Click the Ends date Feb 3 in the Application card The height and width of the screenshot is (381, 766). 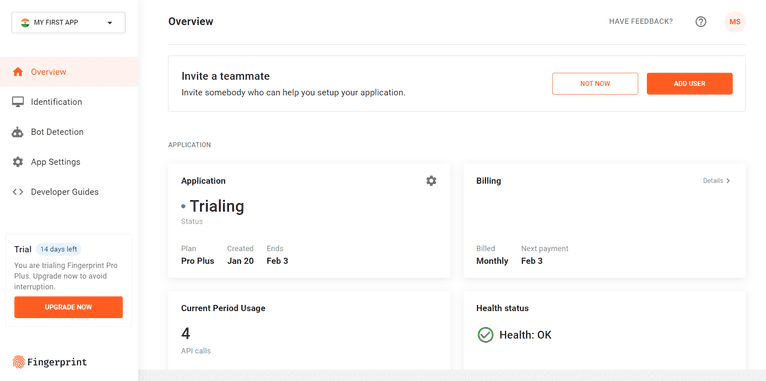(x=277, y=261)
